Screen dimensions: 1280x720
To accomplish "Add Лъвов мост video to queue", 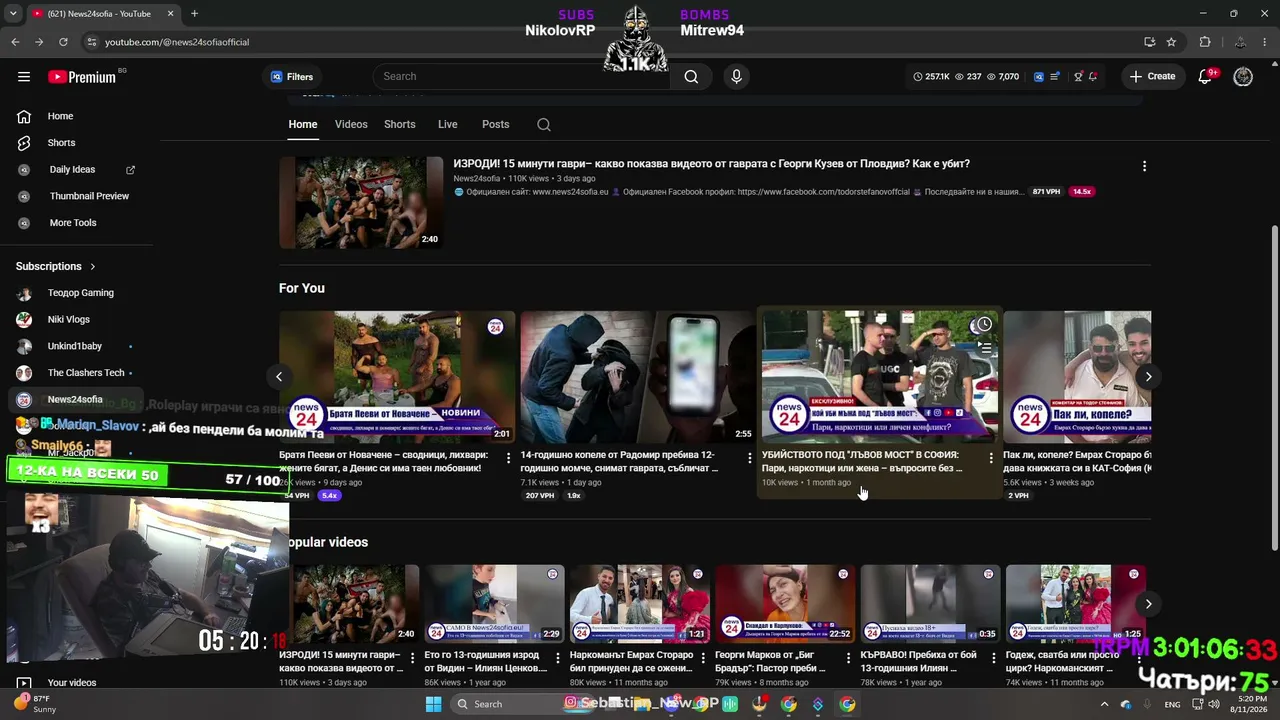I will [x=984, y=349].
